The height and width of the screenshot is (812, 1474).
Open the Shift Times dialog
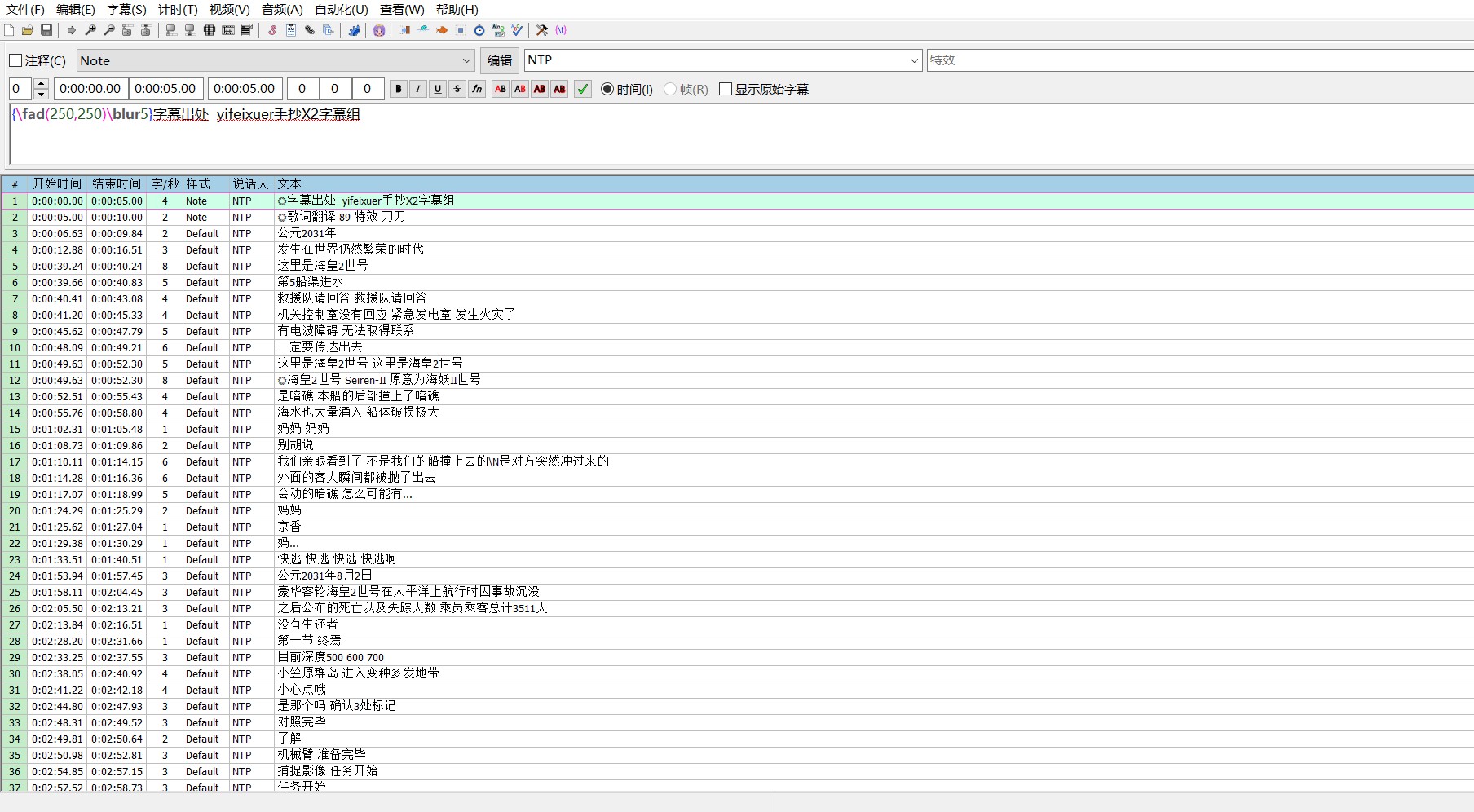404,30
